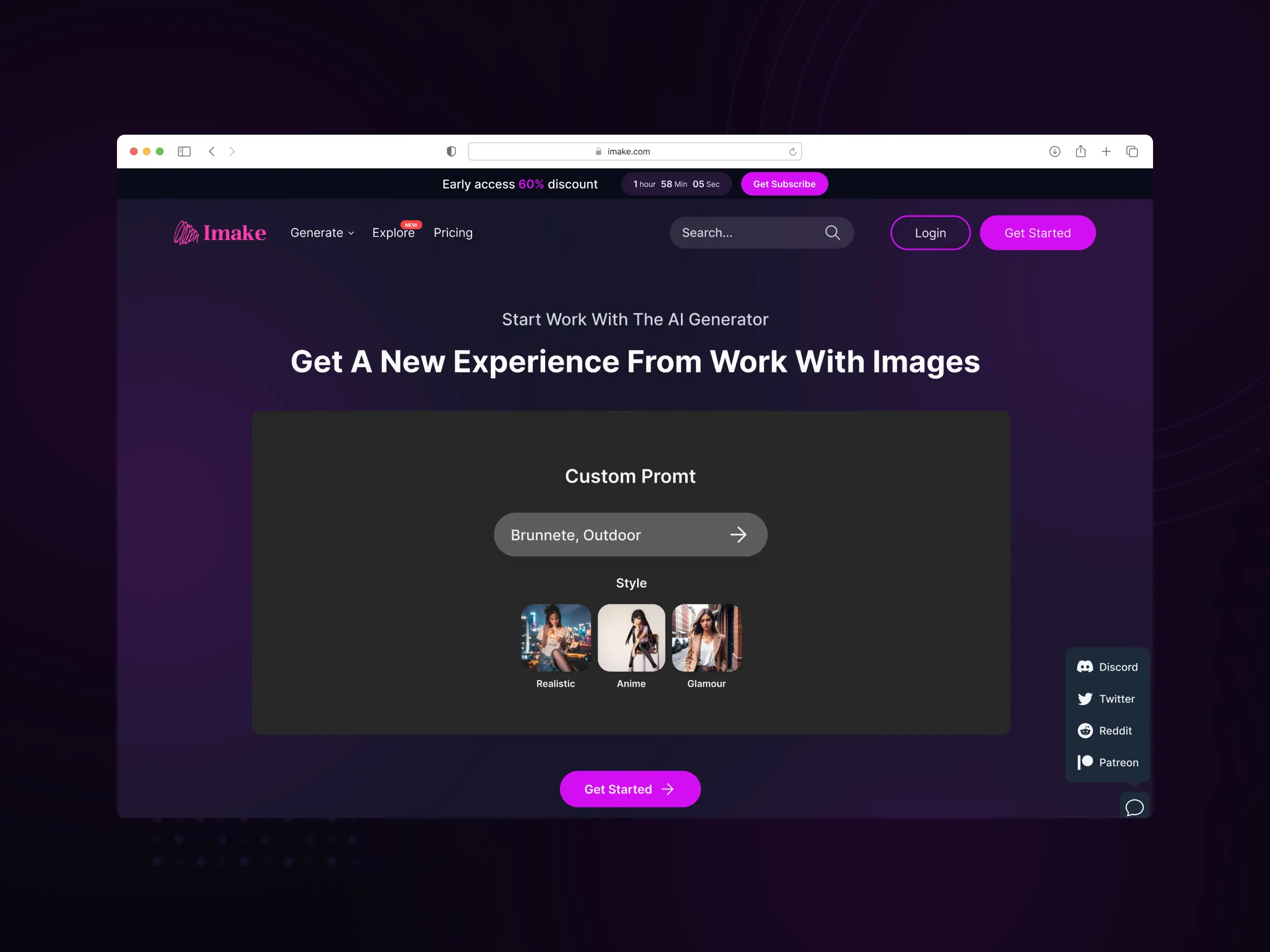Go to the Pricing page
1270x952 pixels.
[453, 232]
